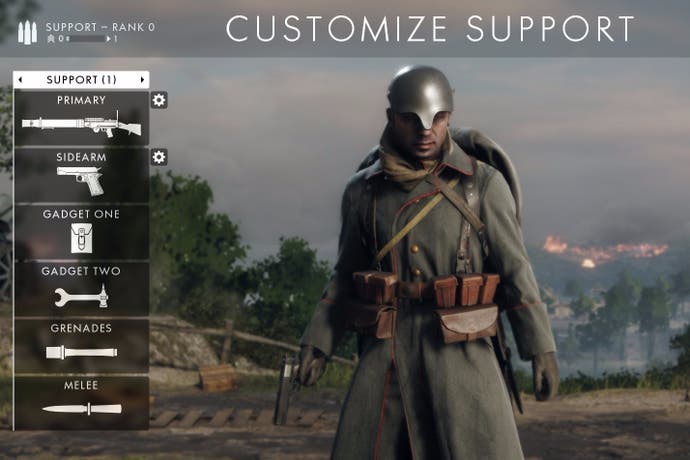Switch to previous loadout with left arrow
This screenshot has width=690, height=460.
pyautogui.click(x=20, y=80)
